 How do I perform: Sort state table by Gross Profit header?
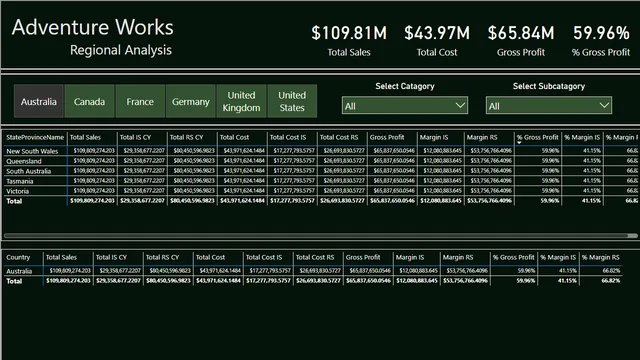(387, 138)
